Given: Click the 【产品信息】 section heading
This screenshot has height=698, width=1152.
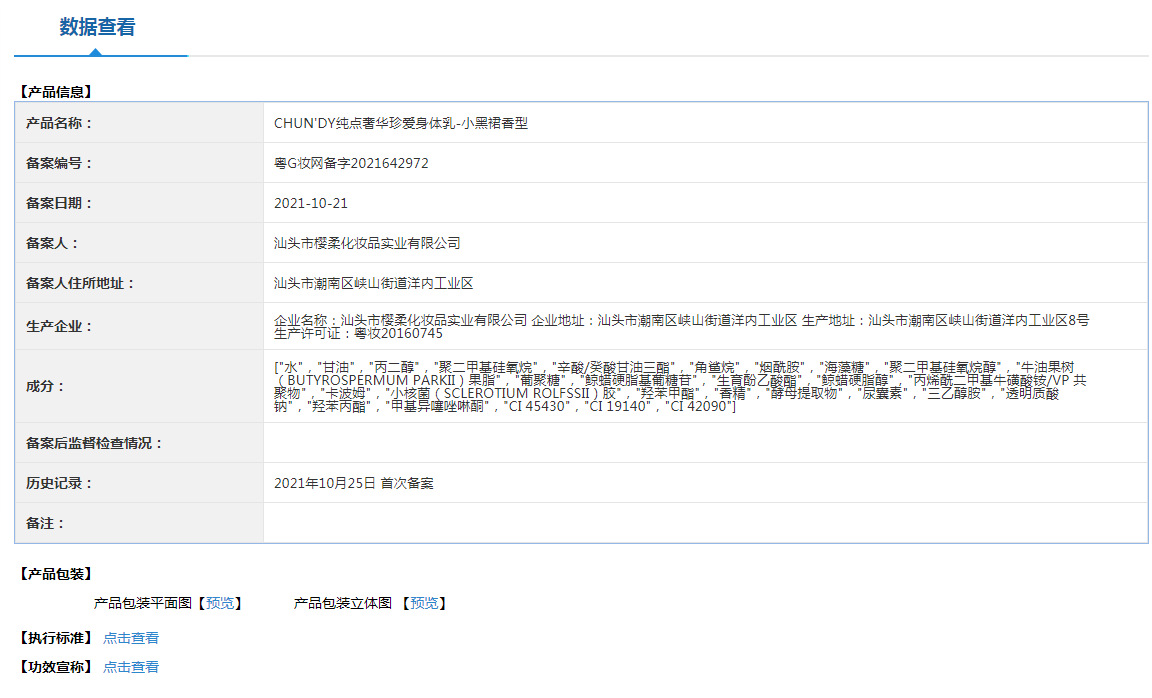Looking at the screenshot, I should tap(56, 92).
